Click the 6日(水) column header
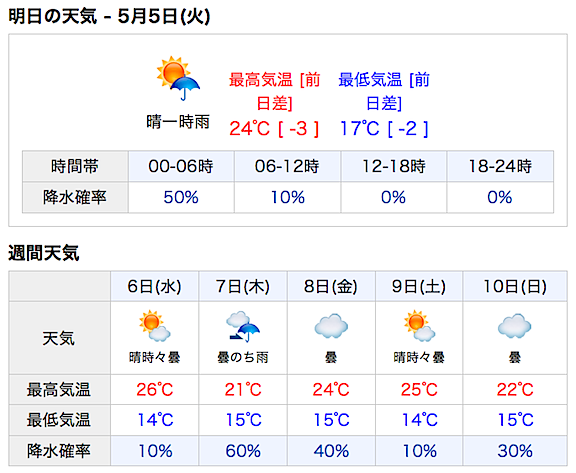Image resolution: width=576 pixels, height=473 pixels. click(155, 286)
